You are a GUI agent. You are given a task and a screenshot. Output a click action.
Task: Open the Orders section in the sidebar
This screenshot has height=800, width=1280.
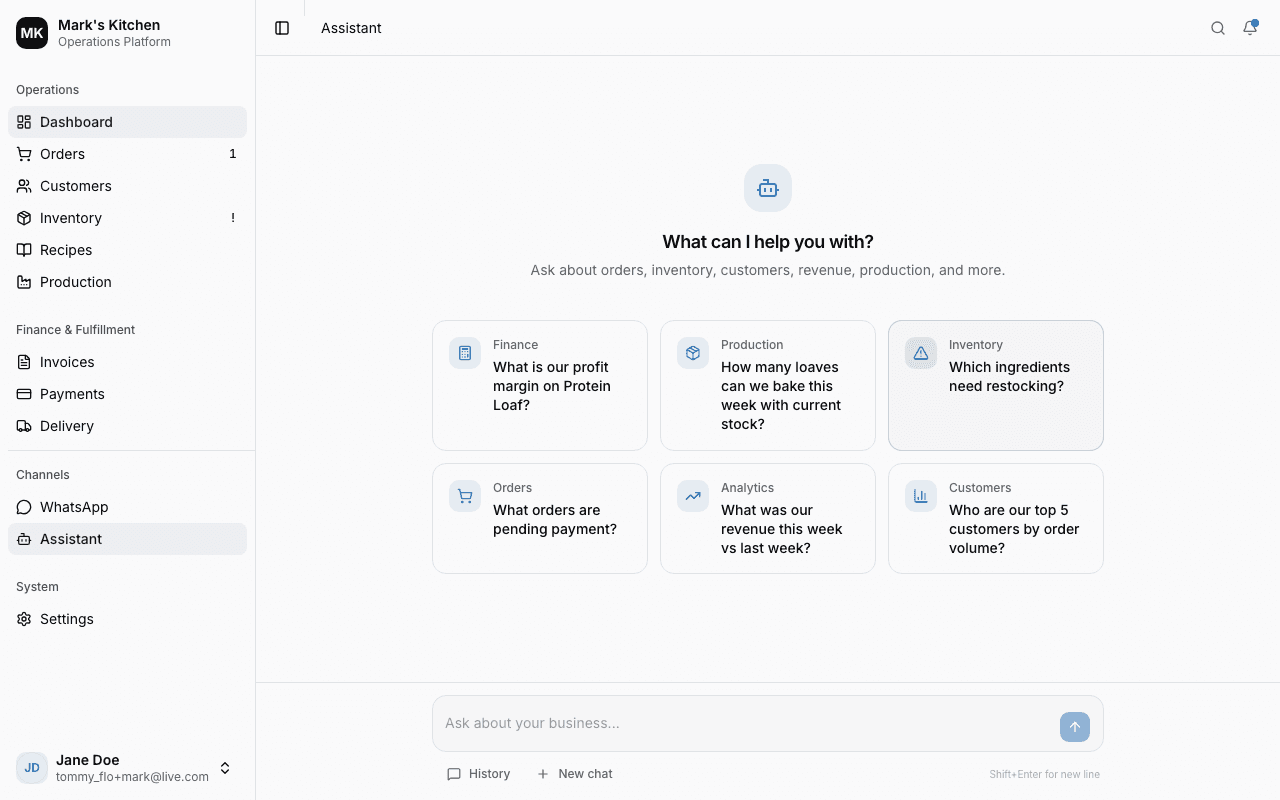click(62, 154)
